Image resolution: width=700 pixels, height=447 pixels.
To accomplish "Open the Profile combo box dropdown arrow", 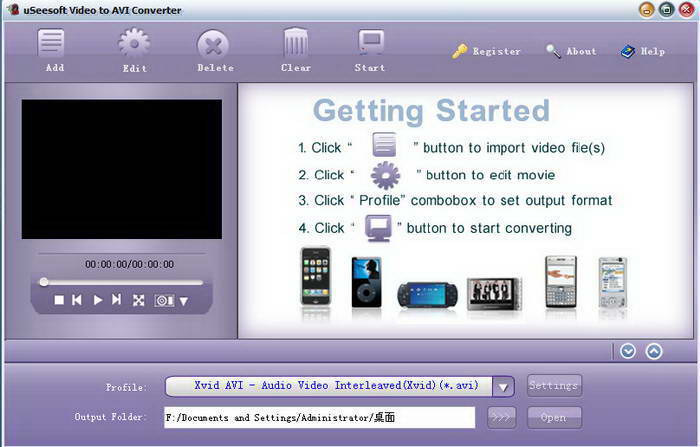I will coord(503,387).
